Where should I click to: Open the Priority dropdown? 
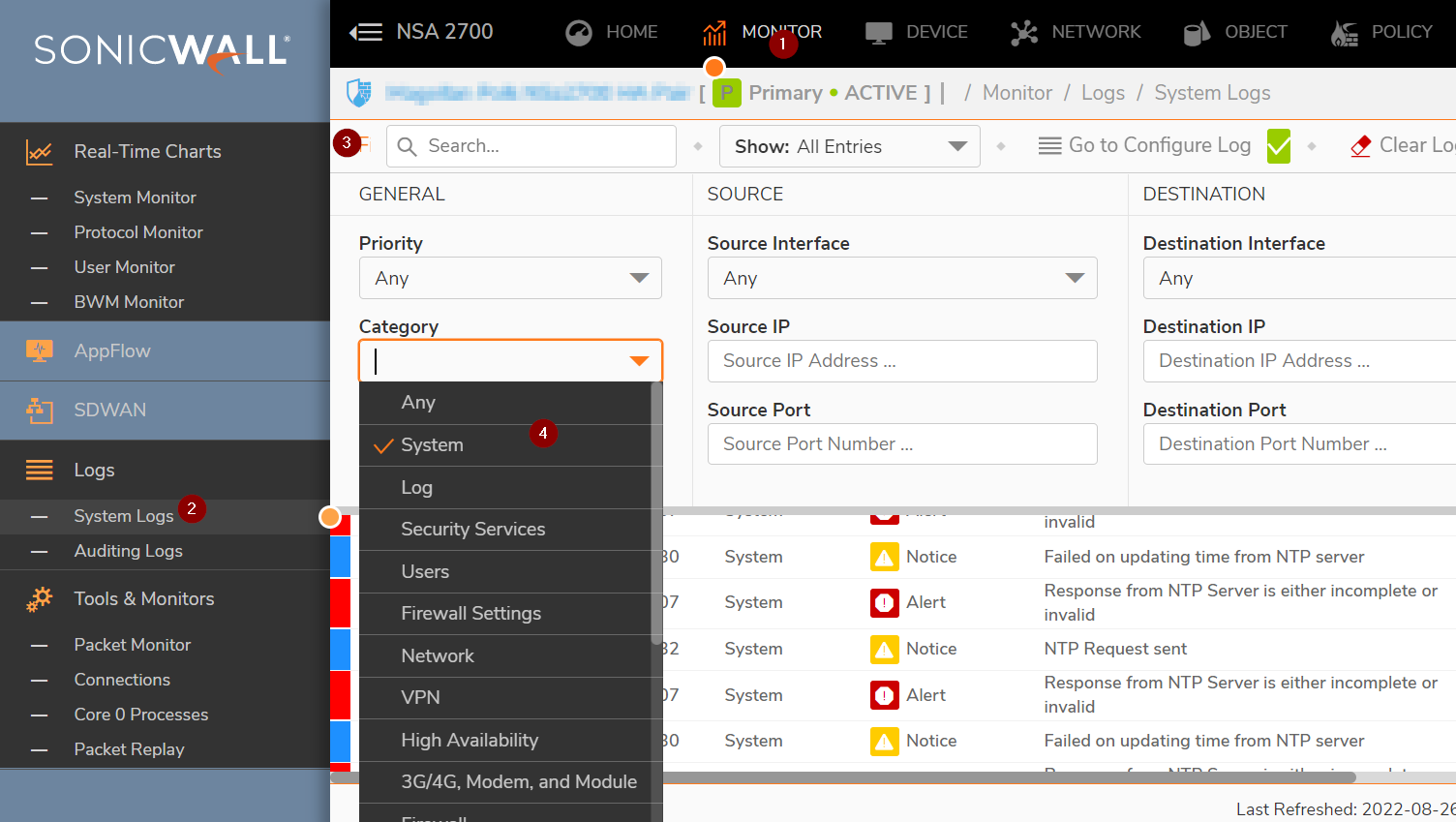[x=510, y=278]
